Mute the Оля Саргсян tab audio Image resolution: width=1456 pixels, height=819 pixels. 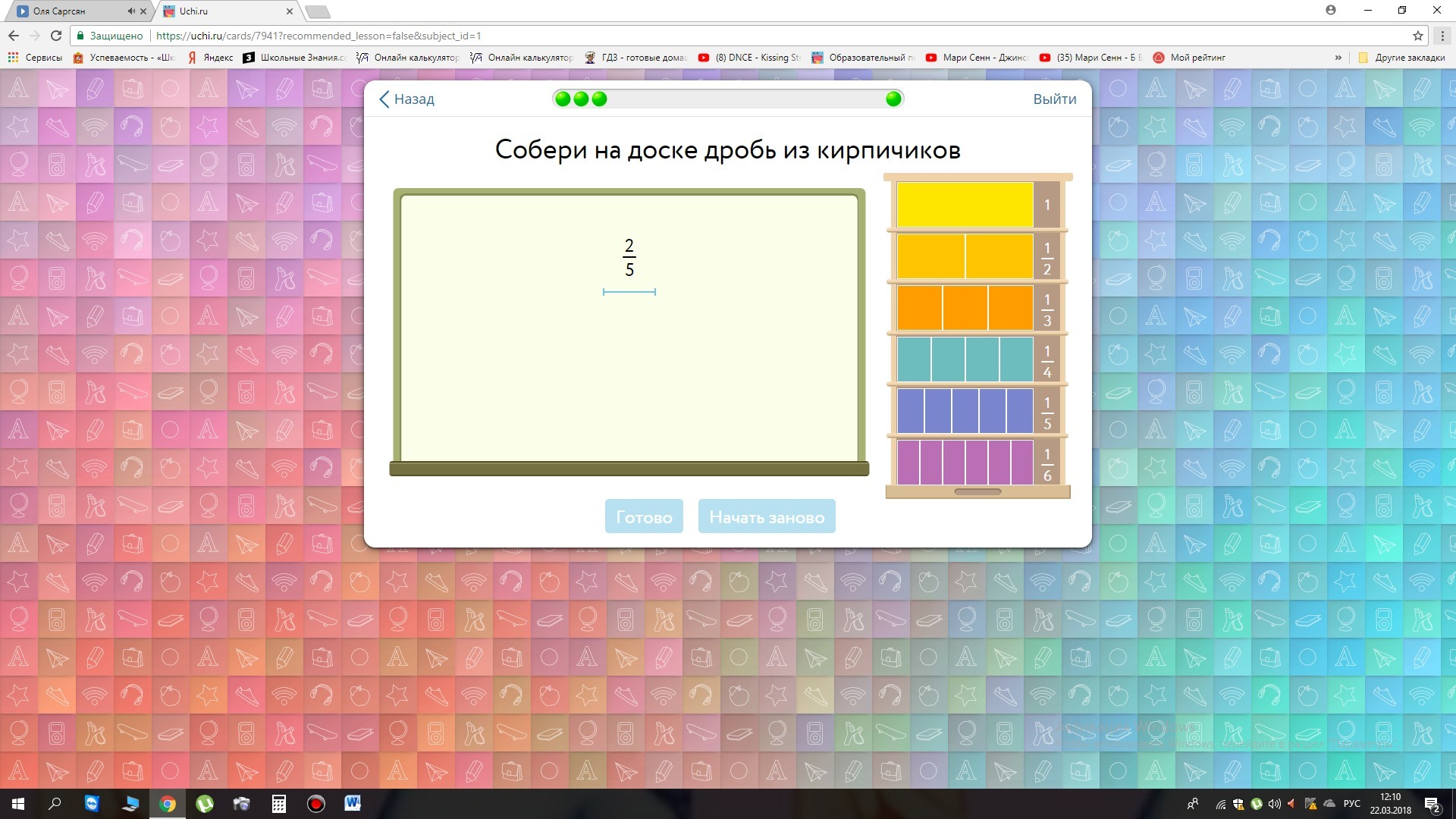coord(131,11)
